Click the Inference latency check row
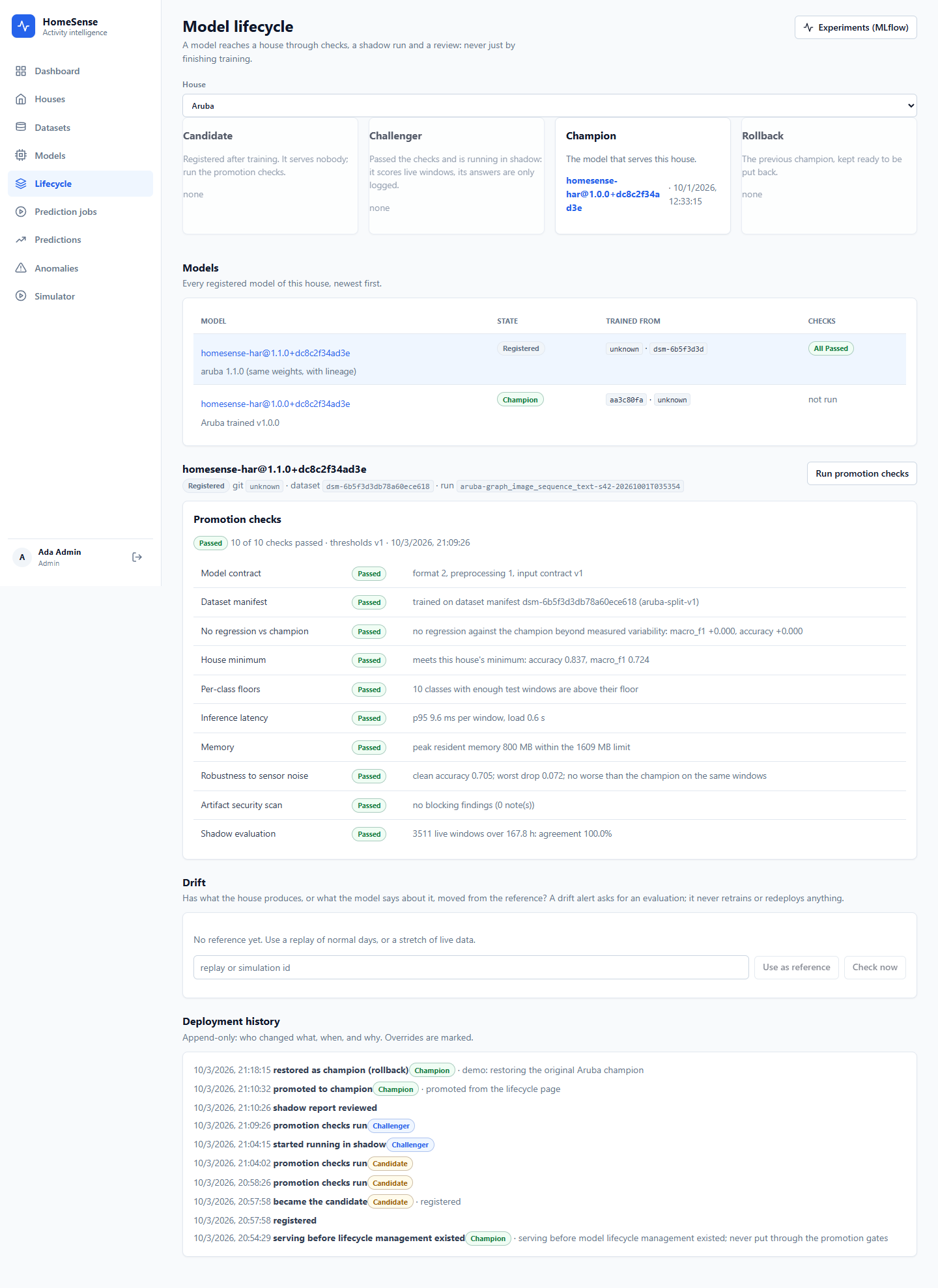938x1288 pixels. [549, 718]
